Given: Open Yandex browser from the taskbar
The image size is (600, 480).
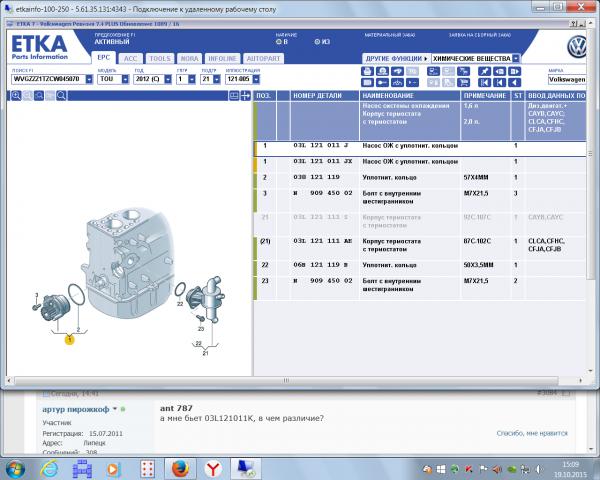Looking at the screenshot, I should point(214,469).
